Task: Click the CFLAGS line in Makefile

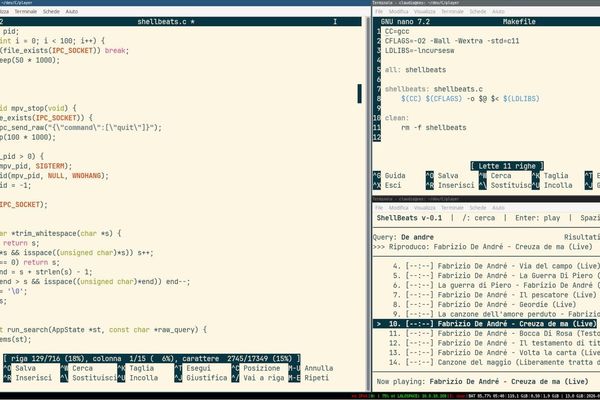Action: click(x=452, y=41)
